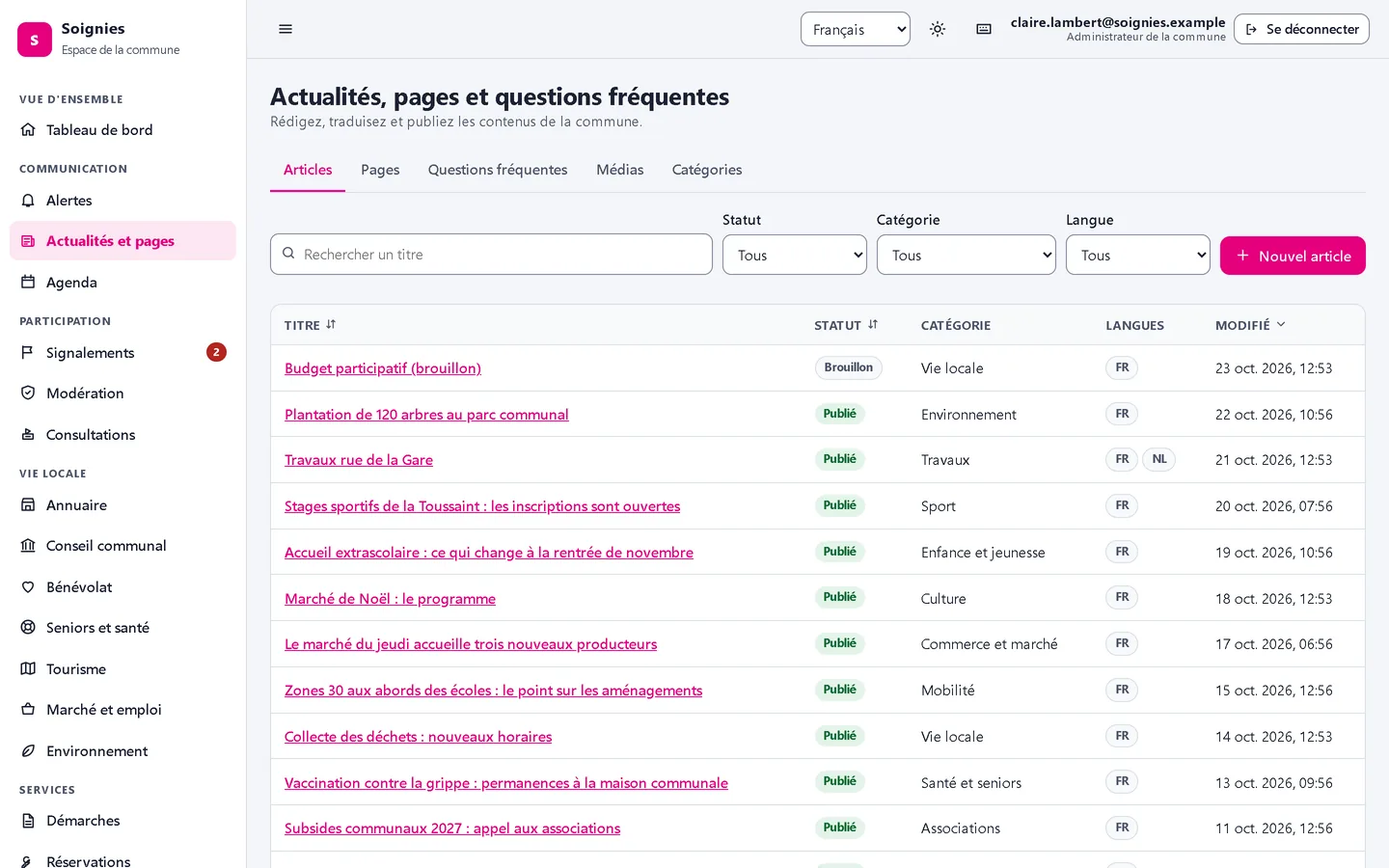Open Conseil communal building icon
The width and height of the screenshot is (1389, 868).
pyautogui.click(x=28, y=546)
